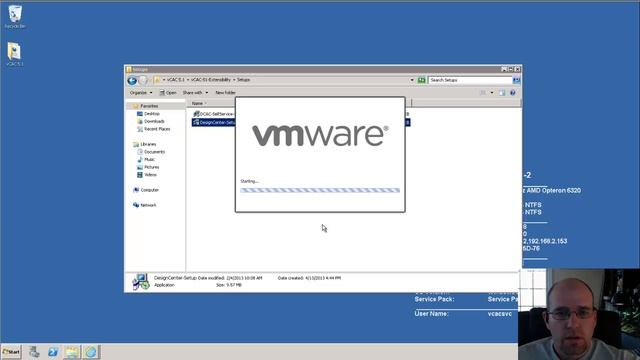
Task: Click the 'Starting...' status text
Action: [249, 181]
